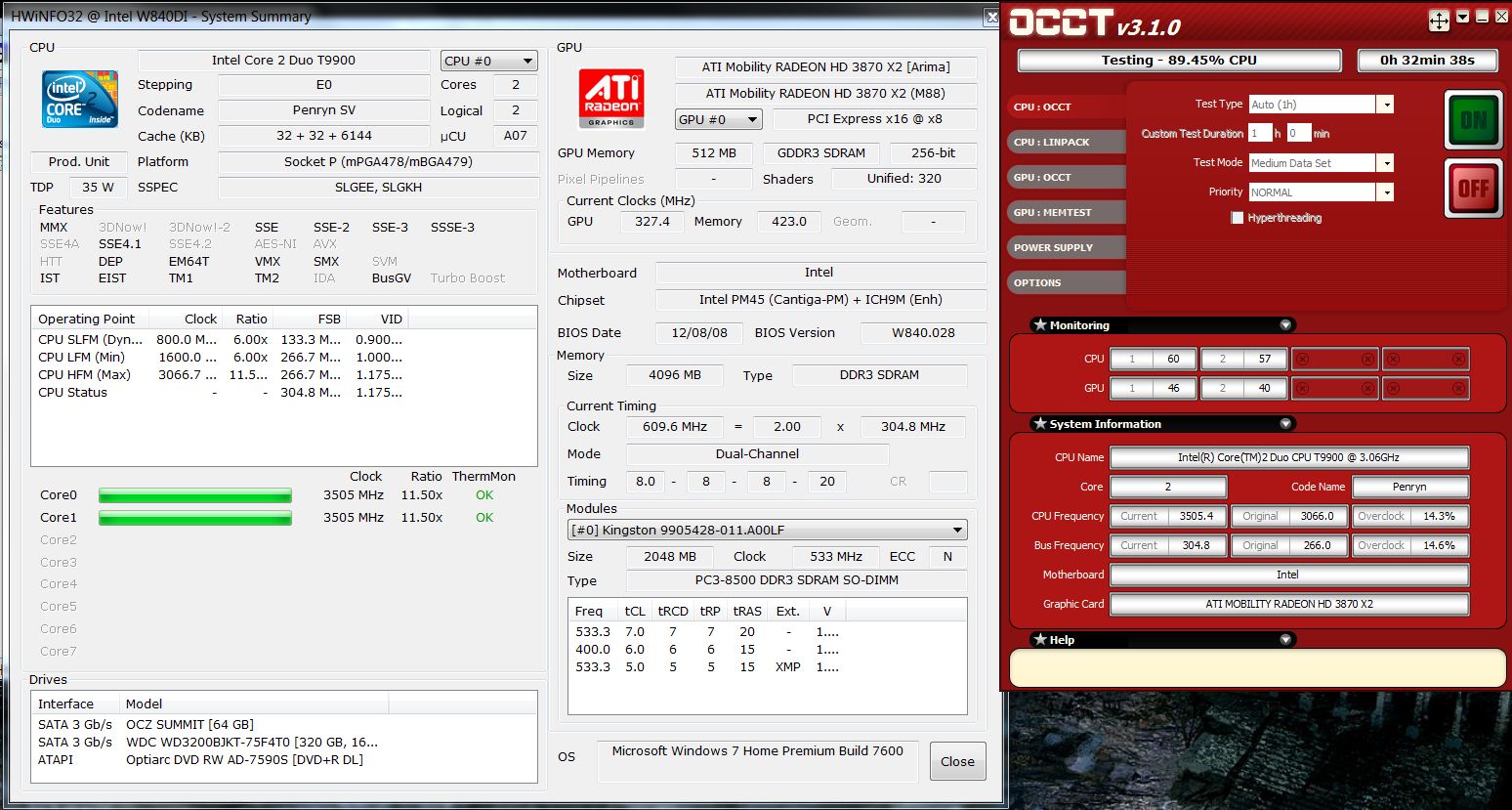Click the tCL column header
Viewport: 1512px width, 810px height.
click(x=635, y=611)
